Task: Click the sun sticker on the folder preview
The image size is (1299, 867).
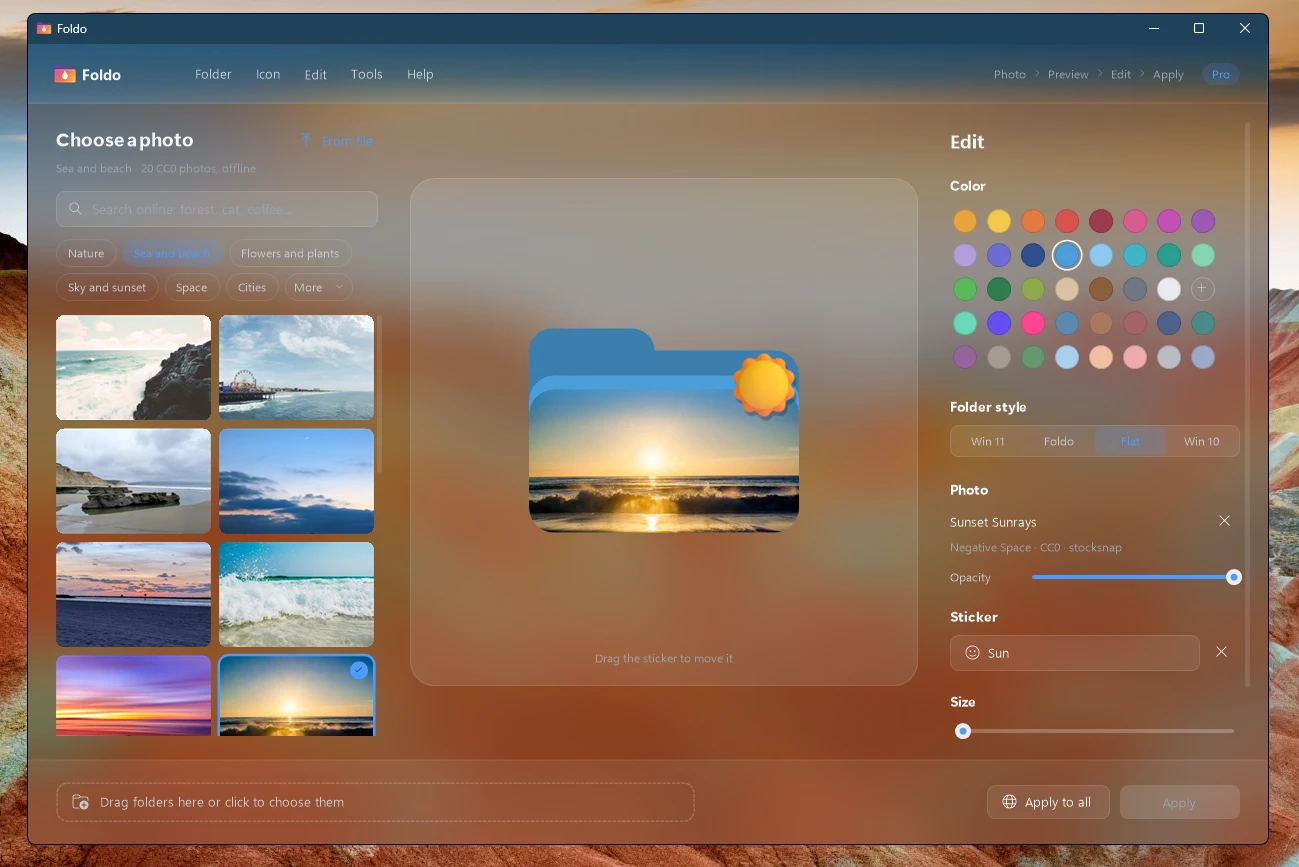Action: pos(764,385)
